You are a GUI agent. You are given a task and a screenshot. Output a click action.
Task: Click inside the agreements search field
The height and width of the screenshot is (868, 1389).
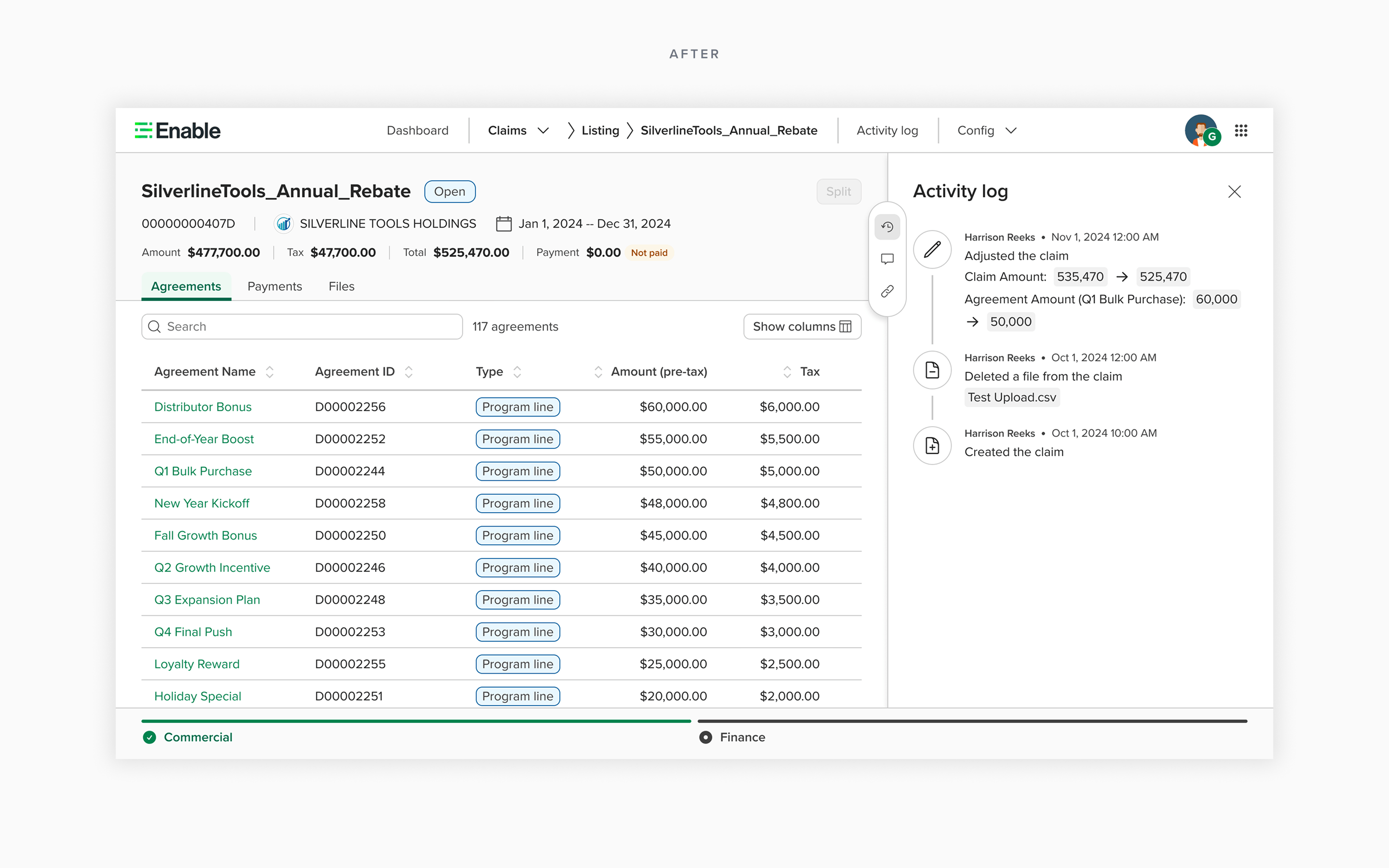click(x=301, y=326)
